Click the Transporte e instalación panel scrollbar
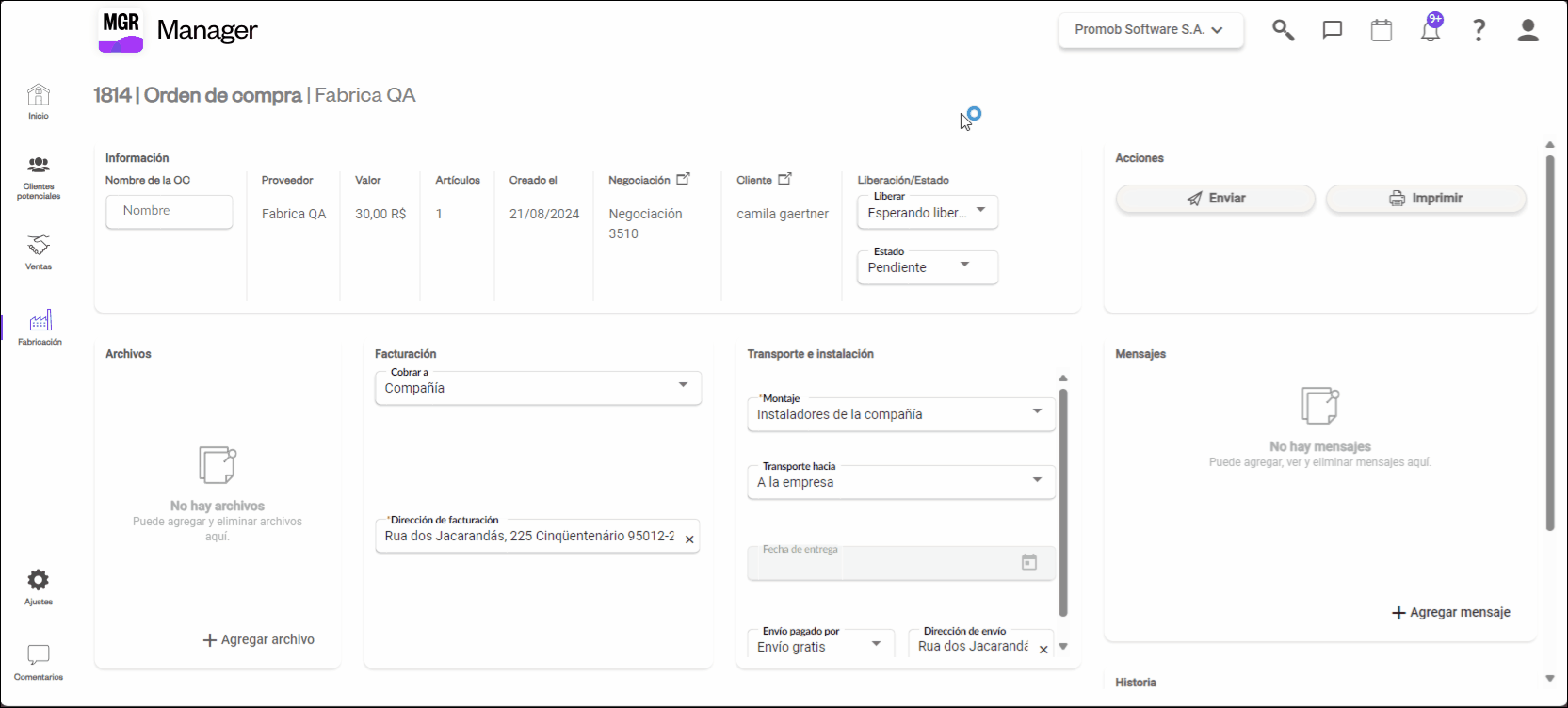This screenshot has height=708, width=1568. pos(1063,503)
